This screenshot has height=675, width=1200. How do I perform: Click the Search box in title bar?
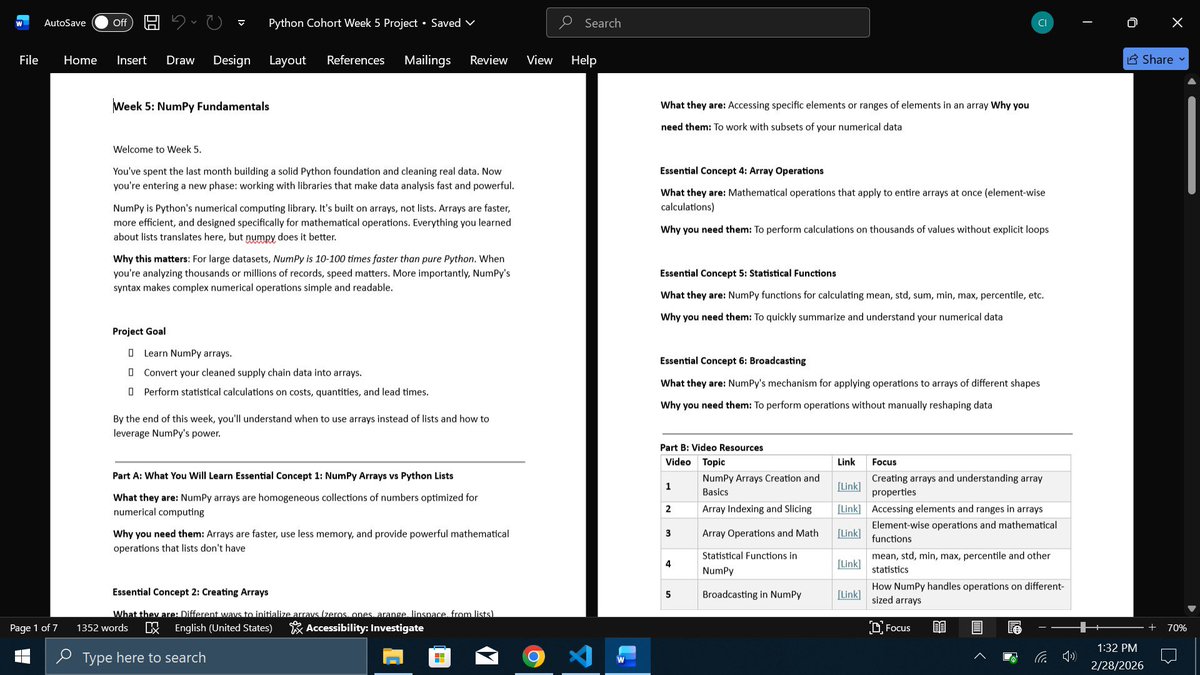tap(708, 22)
